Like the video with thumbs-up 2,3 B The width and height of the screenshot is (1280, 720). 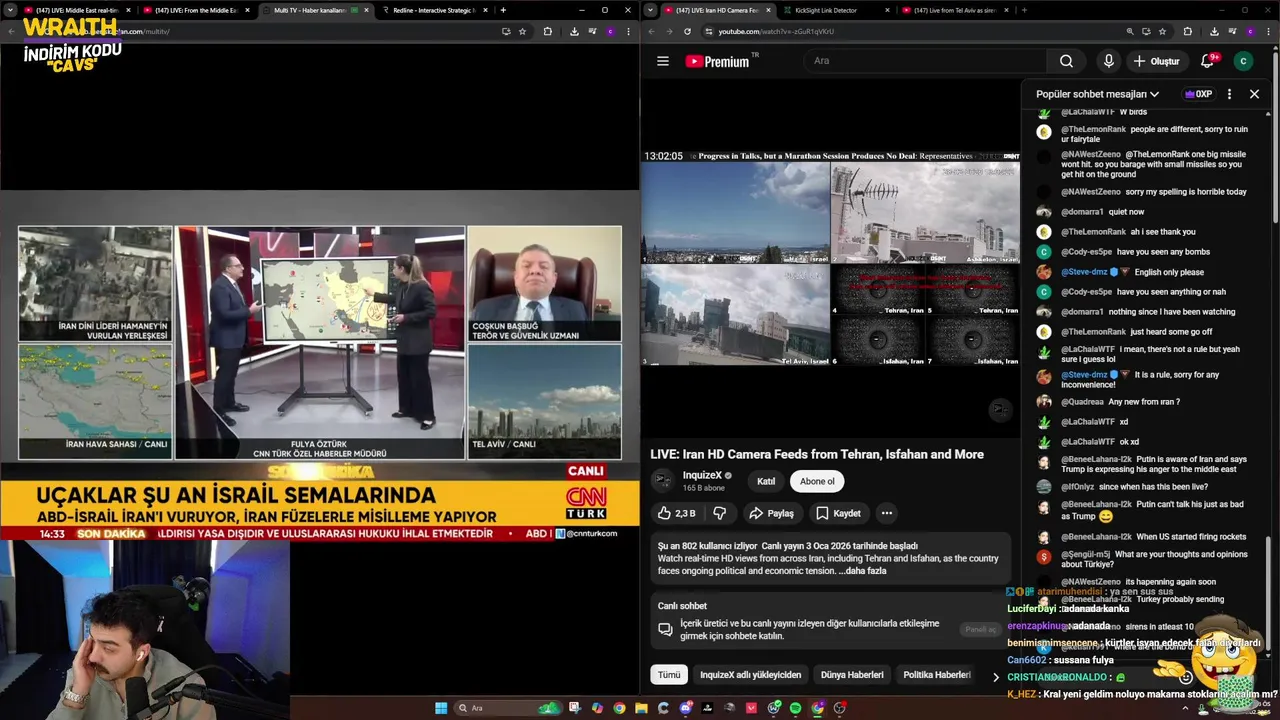[677, 513]
